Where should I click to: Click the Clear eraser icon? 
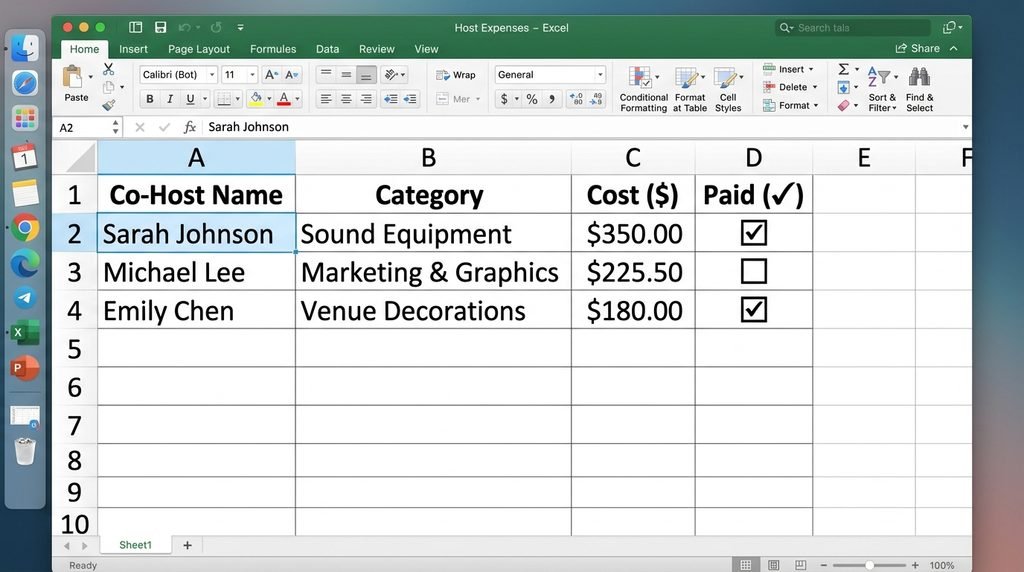click(x=844, y=105)
